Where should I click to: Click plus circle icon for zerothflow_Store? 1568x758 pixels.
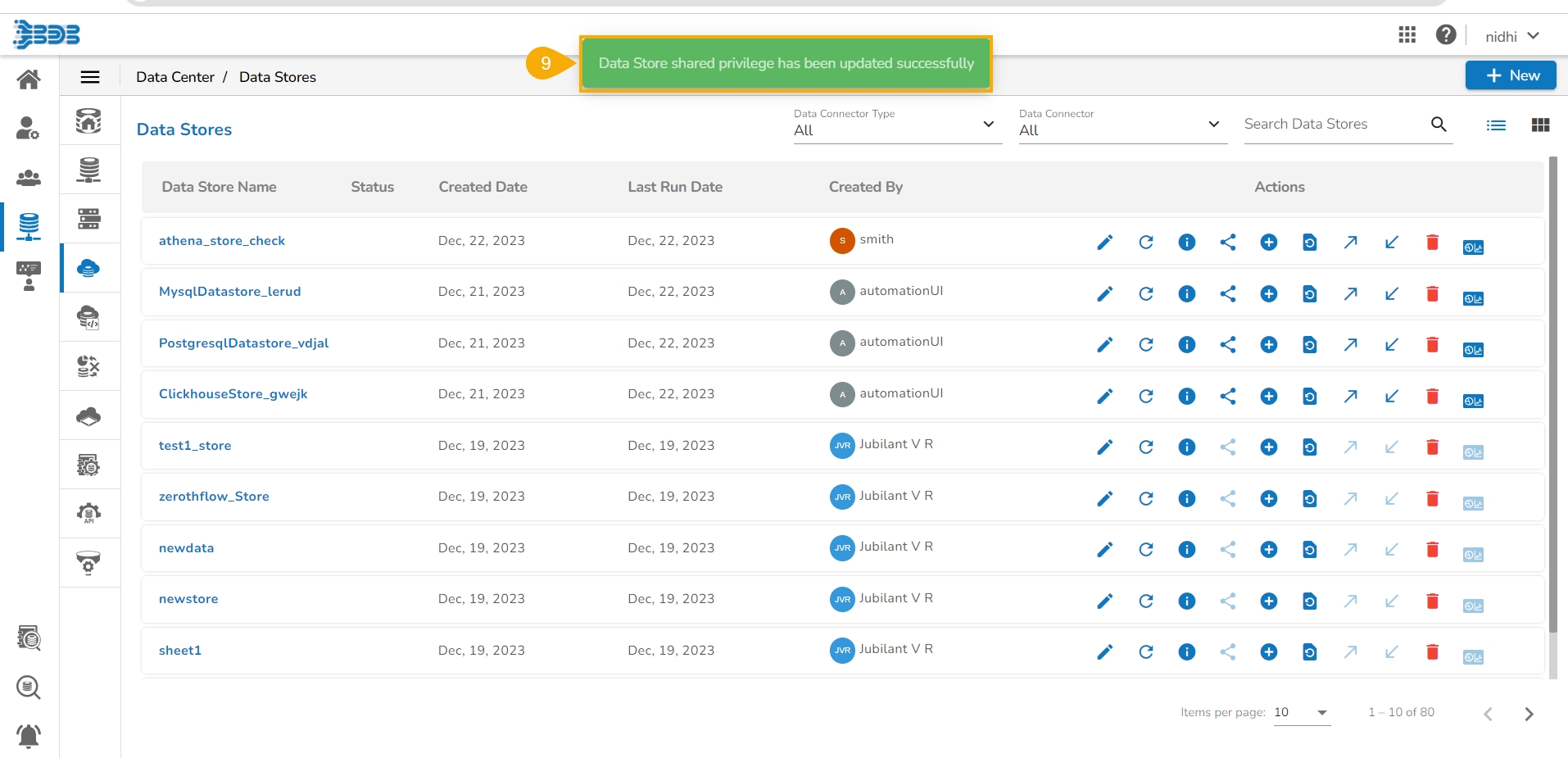pyautogui.click(x=1268, y=498)
